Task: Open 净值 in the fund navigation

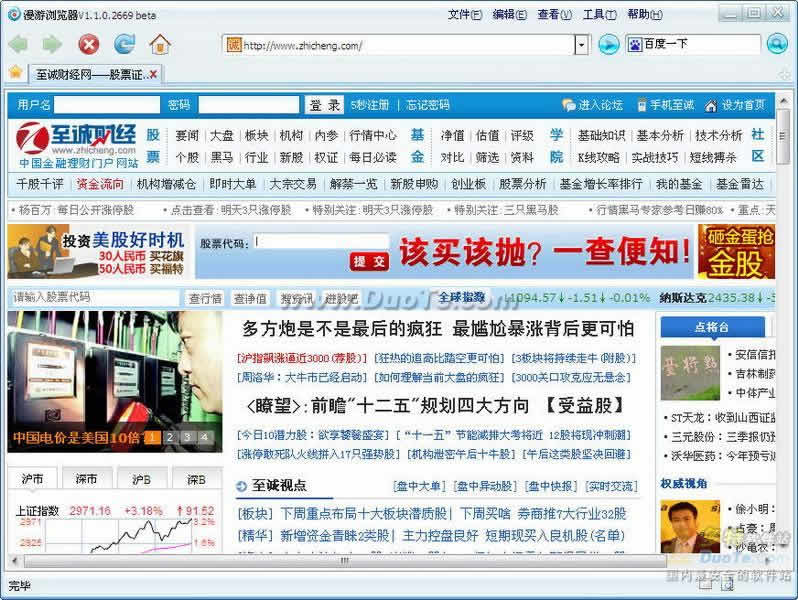Action: [x=452, y=135]
